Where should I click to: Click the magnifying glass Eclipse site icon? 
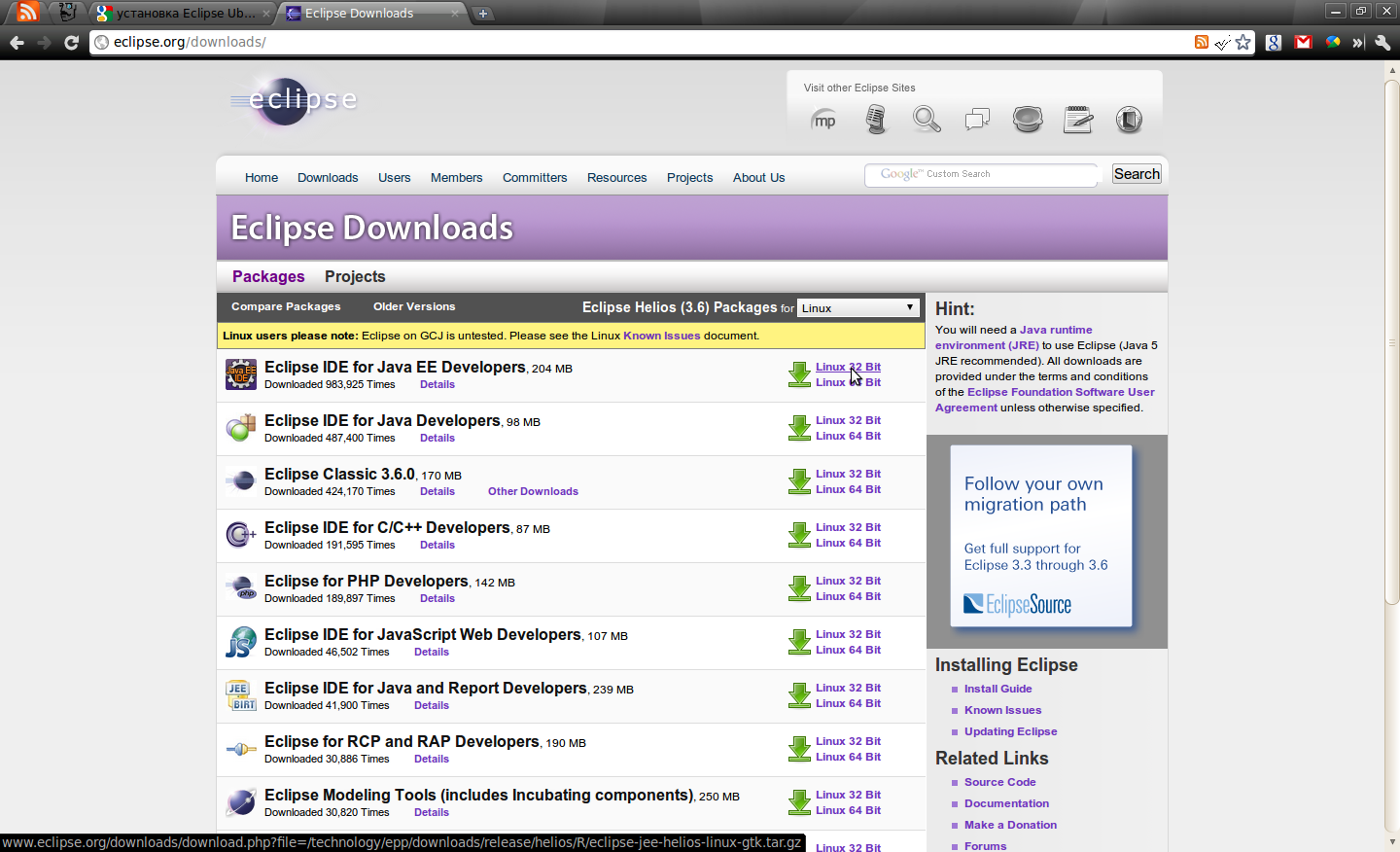(x=927, y=120)
